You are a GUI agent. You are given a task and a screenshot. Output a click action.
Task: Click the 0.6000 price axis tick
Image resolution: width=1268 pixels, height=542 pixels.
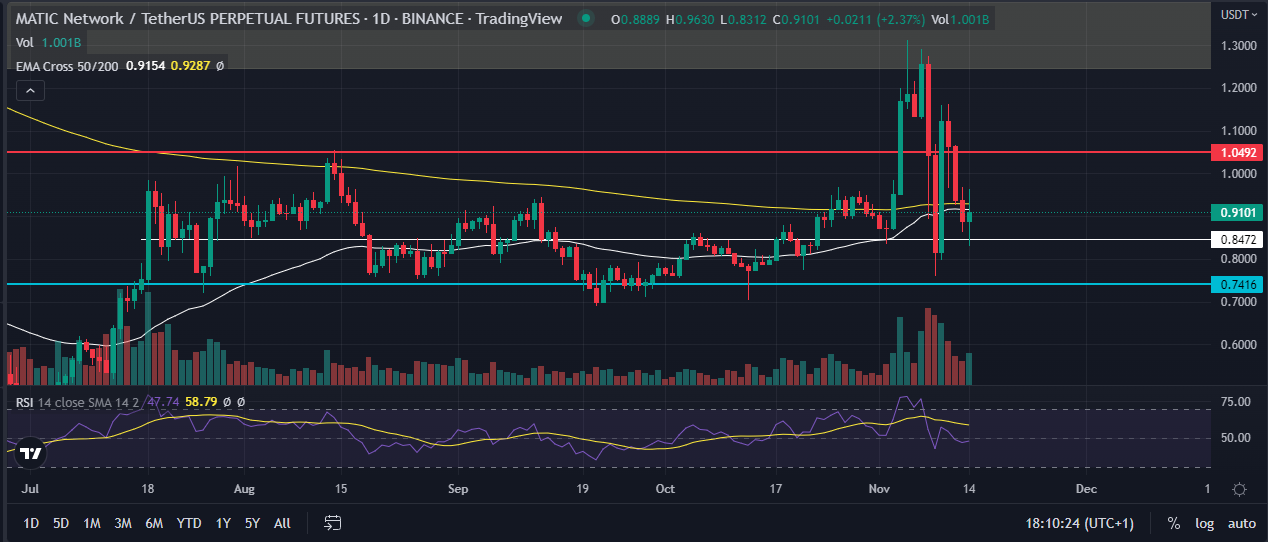1238,345
